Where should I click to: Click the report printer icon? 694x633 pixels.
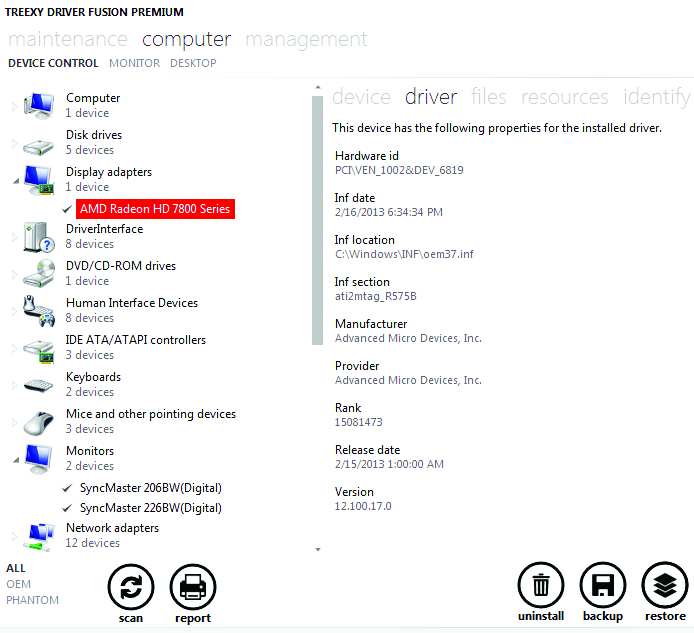click(193, 587)
